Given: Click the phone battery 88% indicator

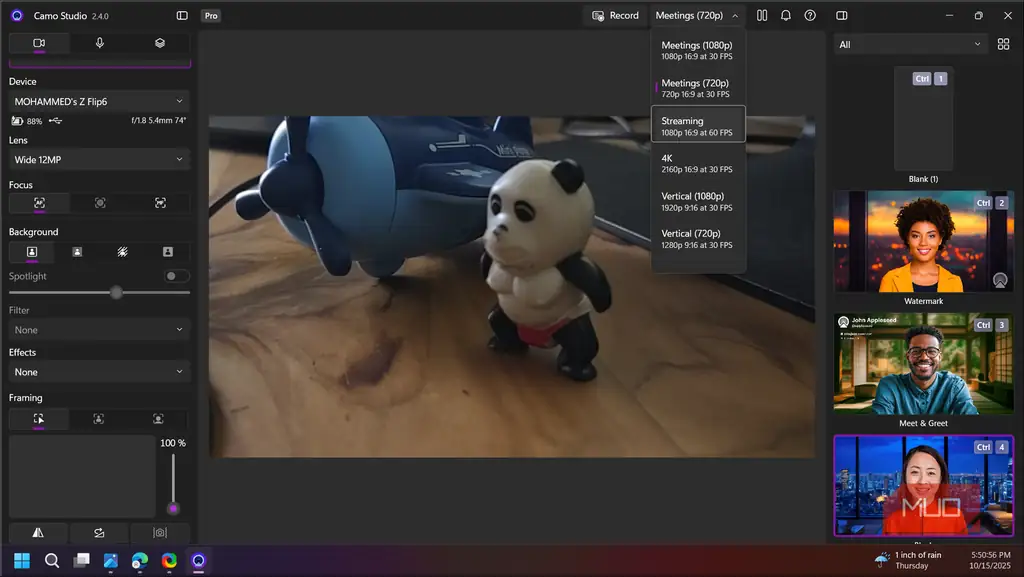Looking at the screenshot, I should (27, 121).
